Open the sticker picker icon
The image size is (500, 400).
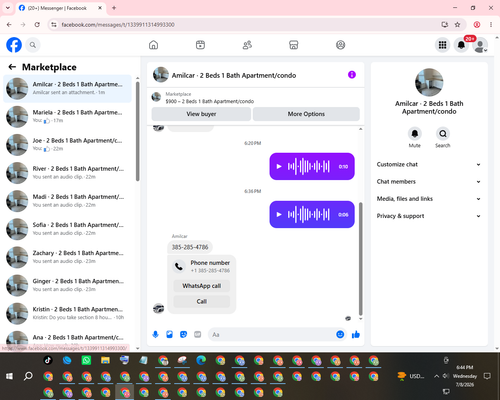[183, 334]
